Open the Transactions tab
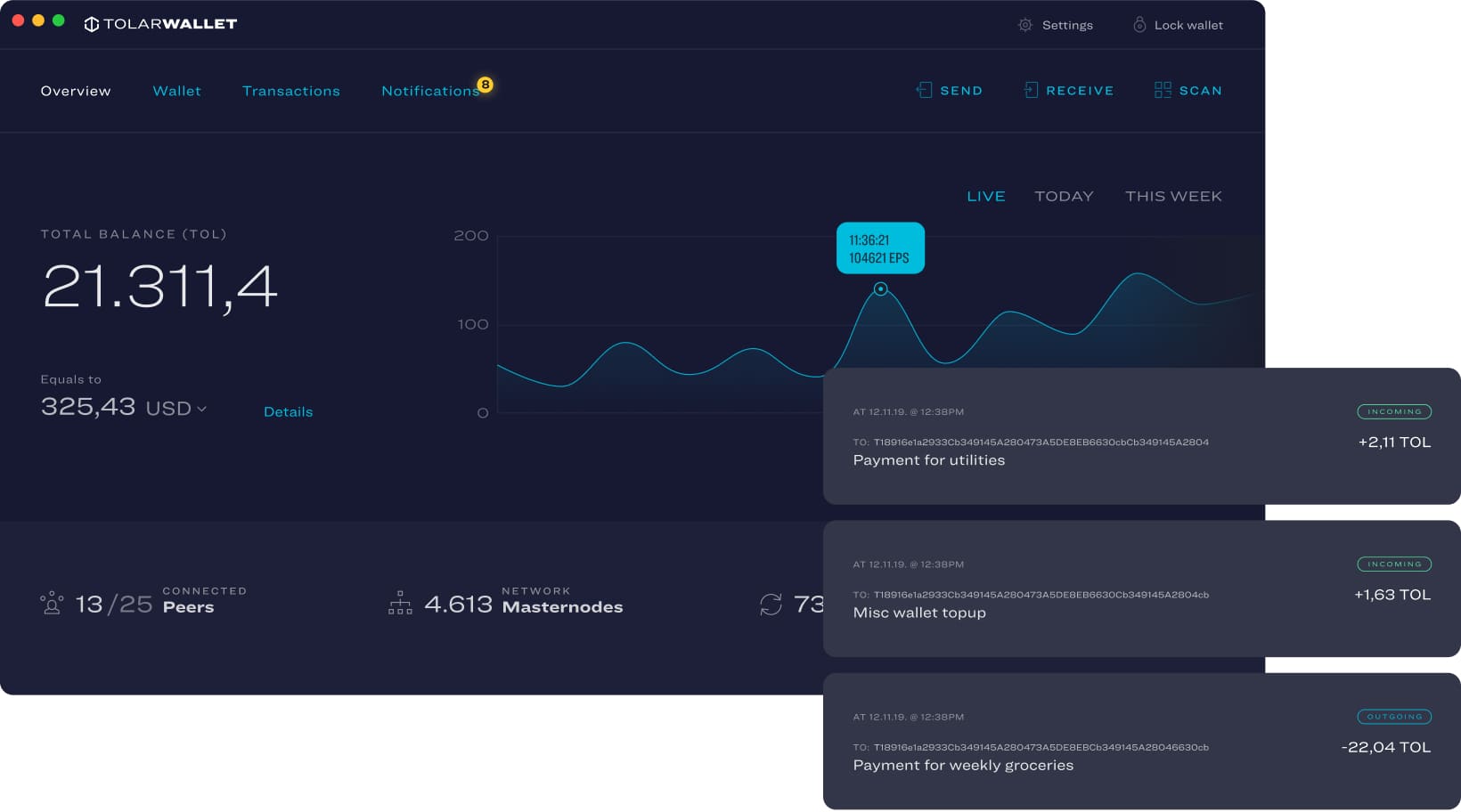The image size is (1461, 812). 290,91
